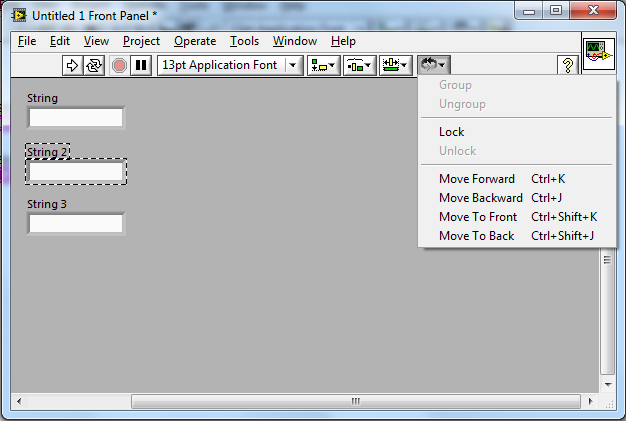
Task: Click the LabVIEW icon in title bar
Action: [18, 16]
